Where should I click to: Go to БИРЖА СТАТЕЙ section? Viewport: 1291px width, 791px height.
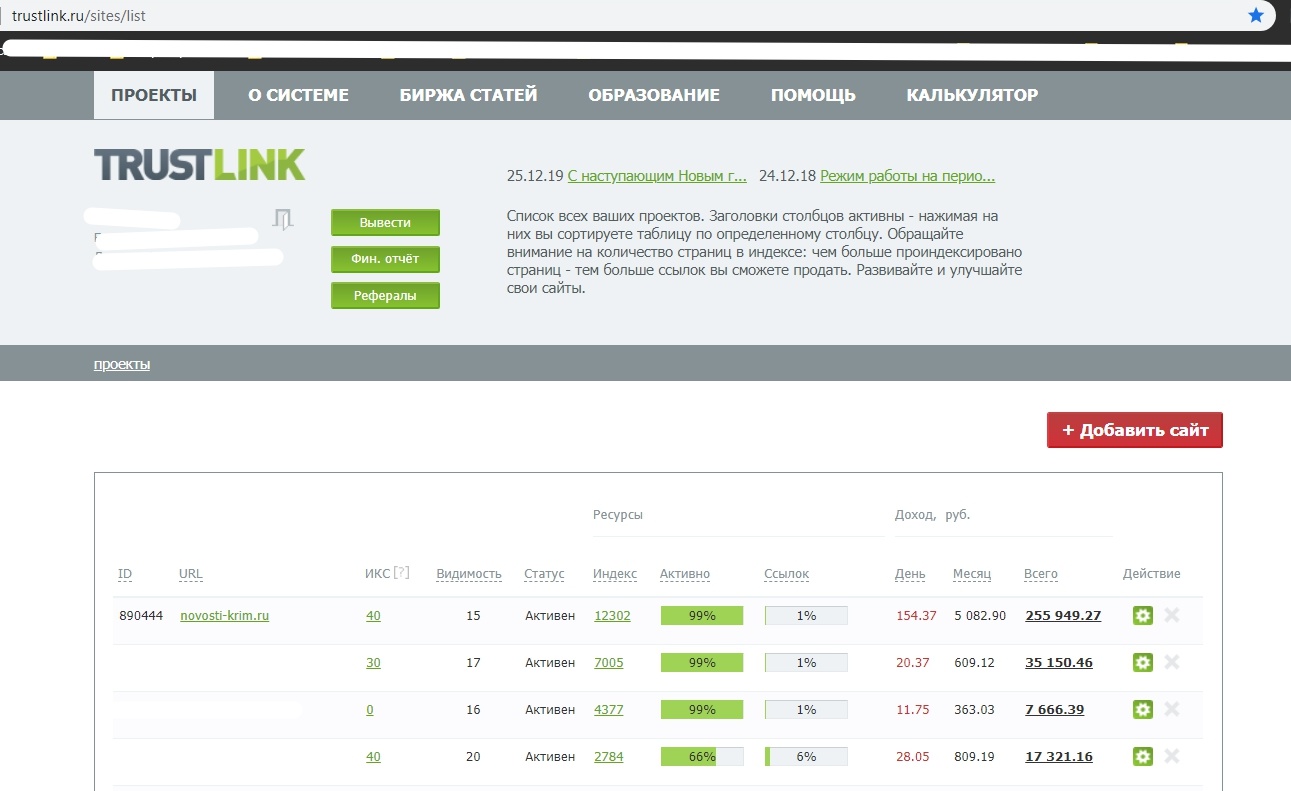point(468,96)
